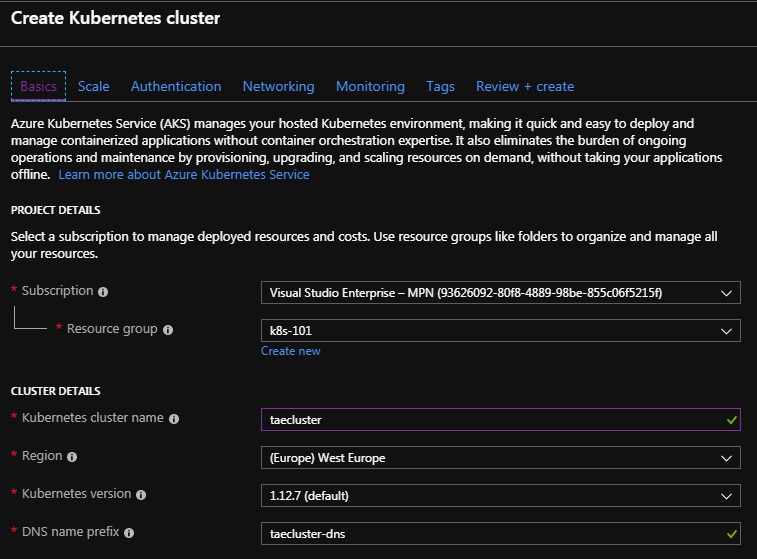Select the Review + create tab
The image size is (757, 559).
tap(525, 86)
